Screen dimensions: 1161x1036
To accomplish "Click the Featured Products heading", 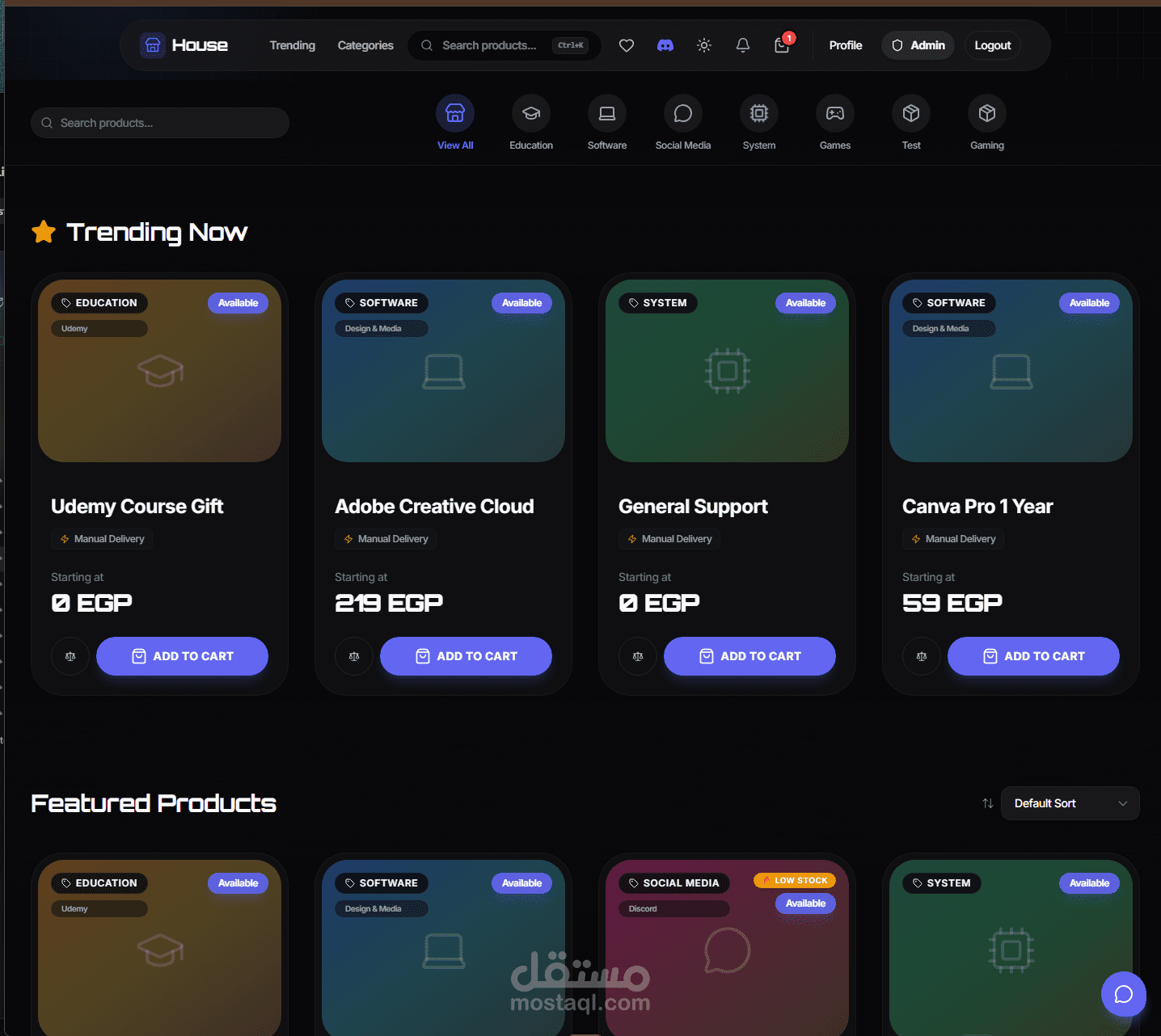I will click(154, 803).
